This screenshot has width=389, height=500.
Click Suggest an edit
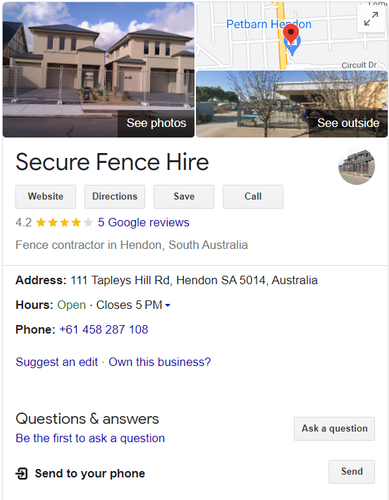pyautogui.click(x=57, y=362)
